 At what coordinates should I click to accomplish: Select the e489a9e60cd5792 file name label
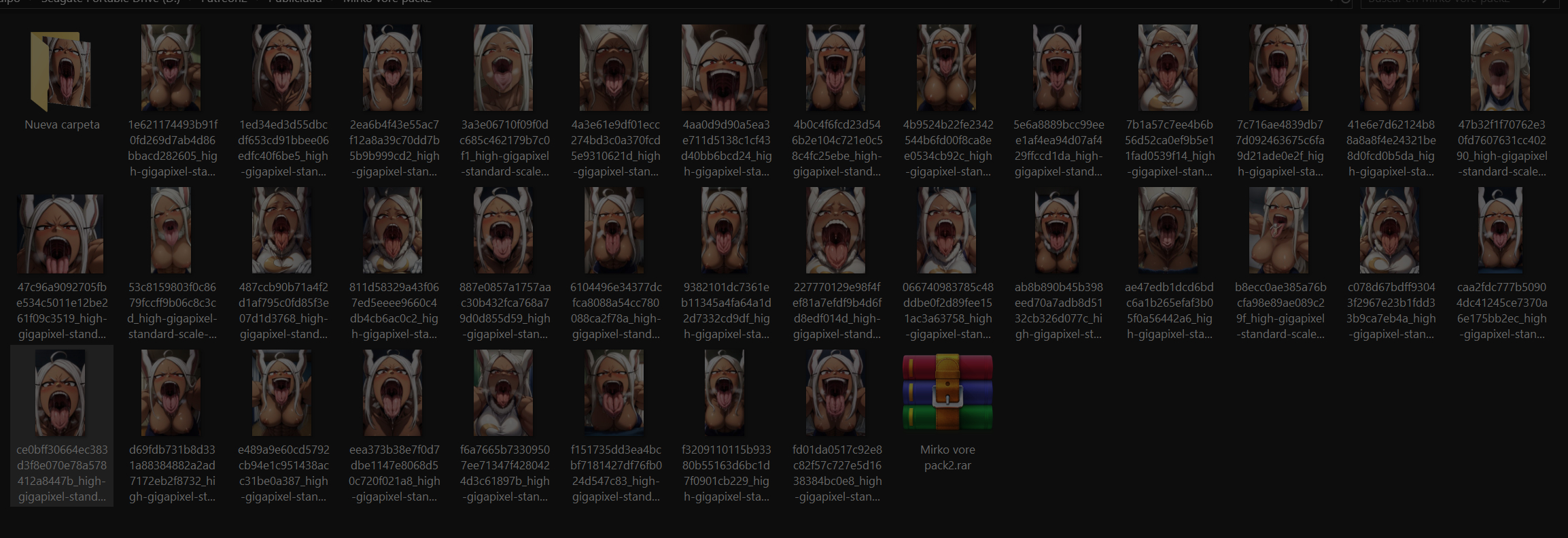tap(283, 473)
